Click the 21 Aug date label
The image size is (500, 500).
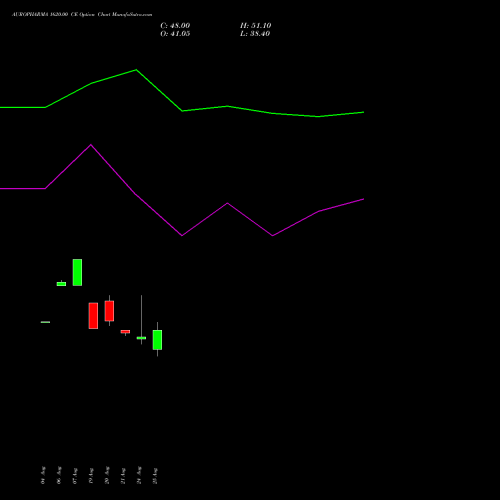click(123, 475)
